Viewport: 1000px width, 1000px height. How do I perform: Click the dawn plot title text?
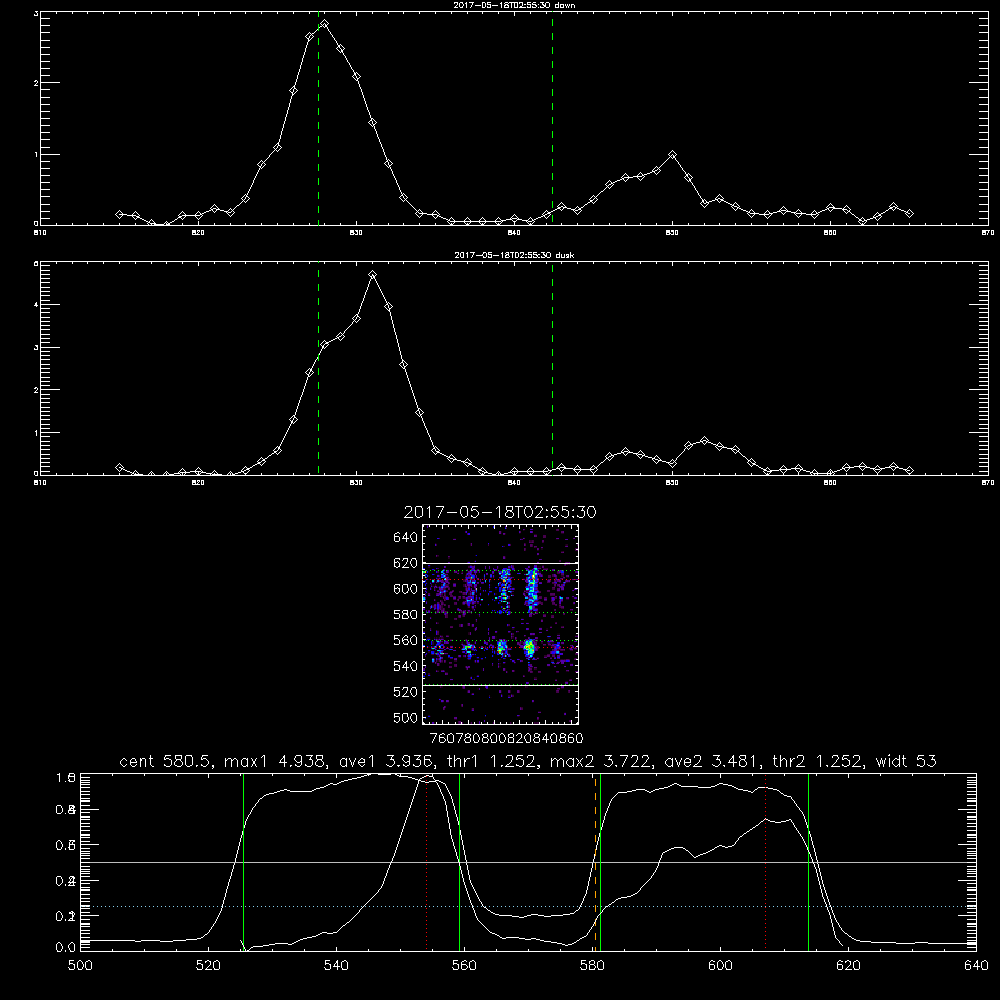tap(514, 5)
